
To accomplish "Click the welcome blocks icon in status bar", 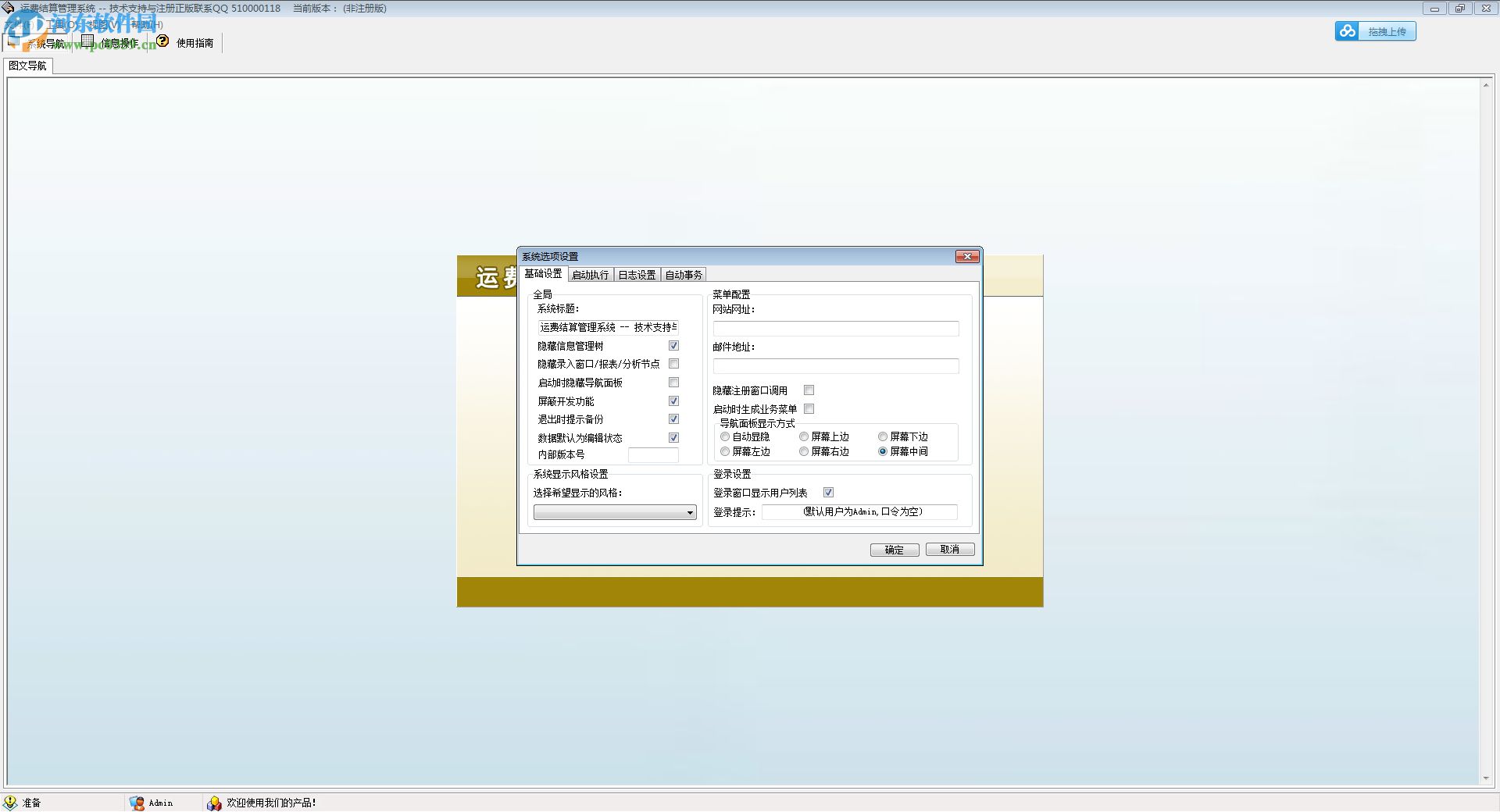I will (x=215, y=802).
